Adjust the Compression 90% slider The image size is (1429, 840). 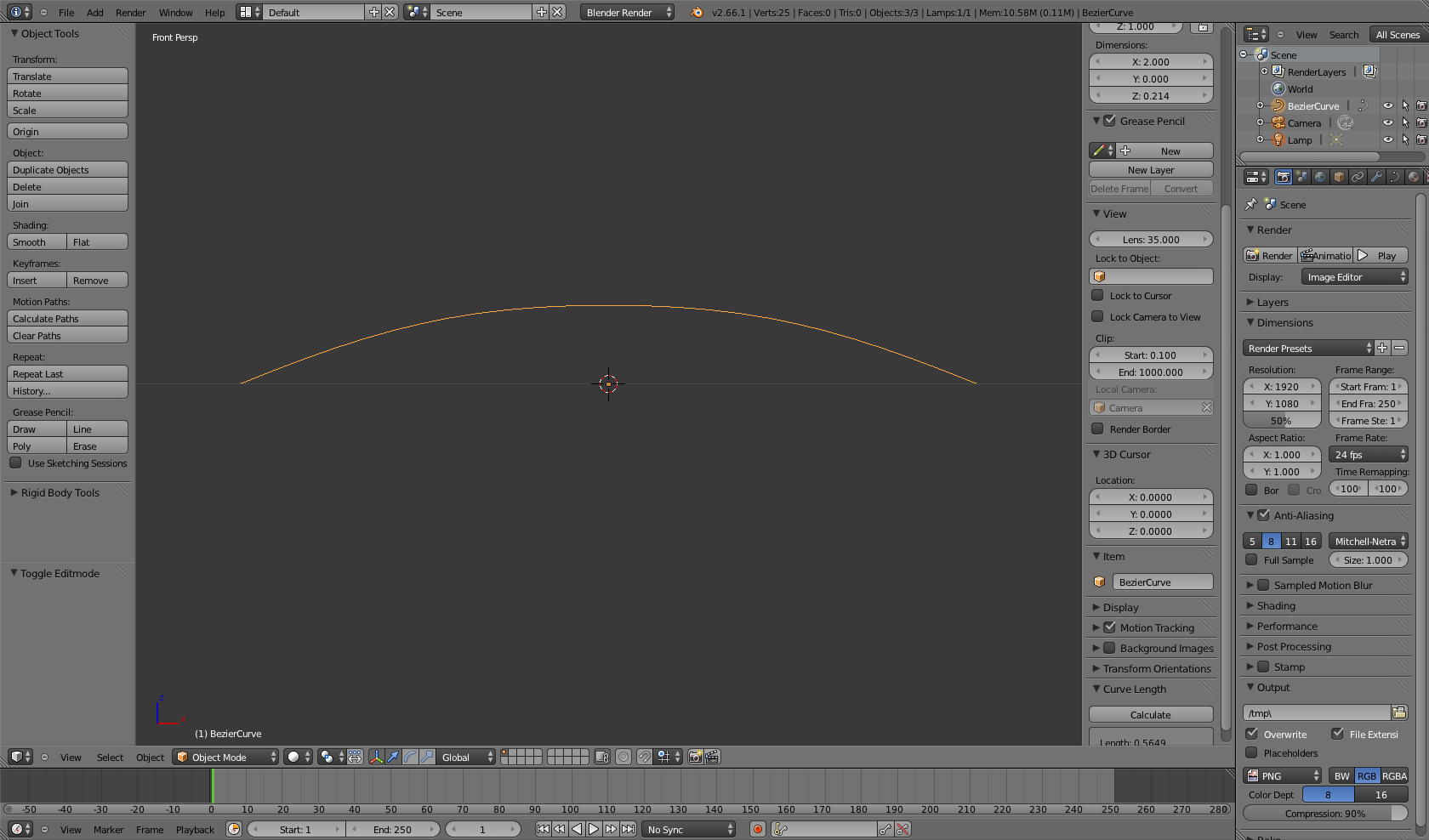click(x=1325, y=813)
